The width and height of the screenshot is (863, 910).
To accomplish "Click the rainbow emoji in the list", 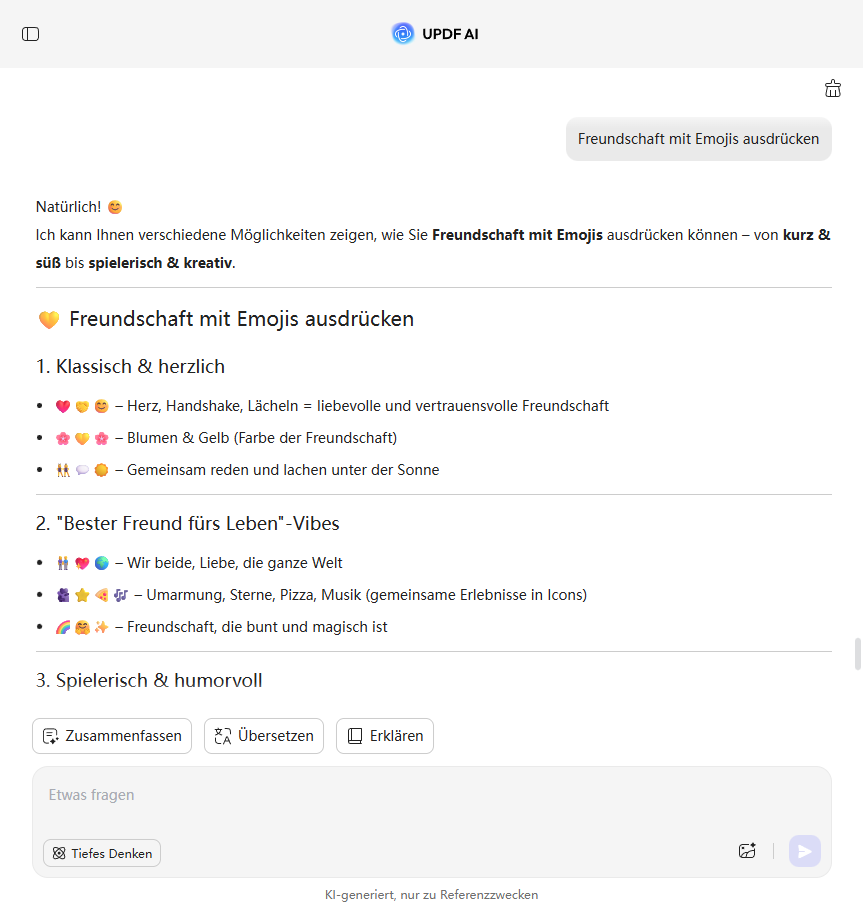I will [63, 627].
